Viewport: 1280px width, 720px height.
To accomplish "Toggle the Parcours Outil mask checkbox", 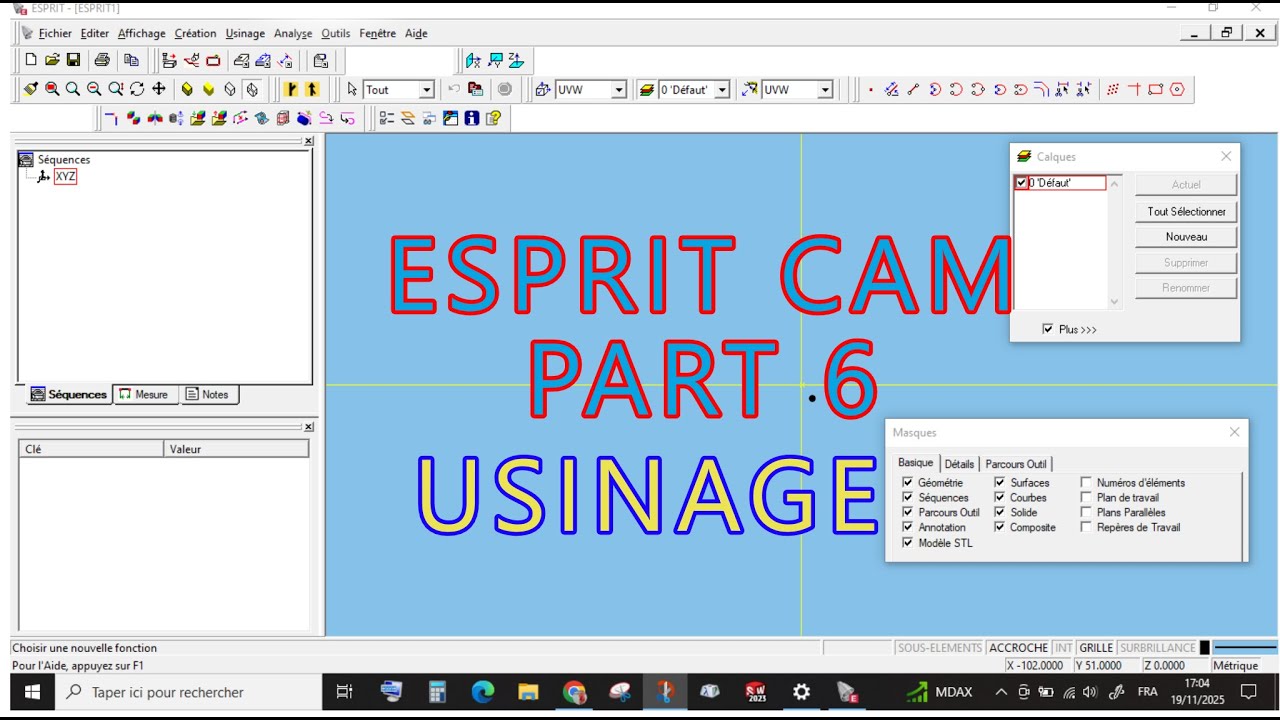I will click(908, 513).
